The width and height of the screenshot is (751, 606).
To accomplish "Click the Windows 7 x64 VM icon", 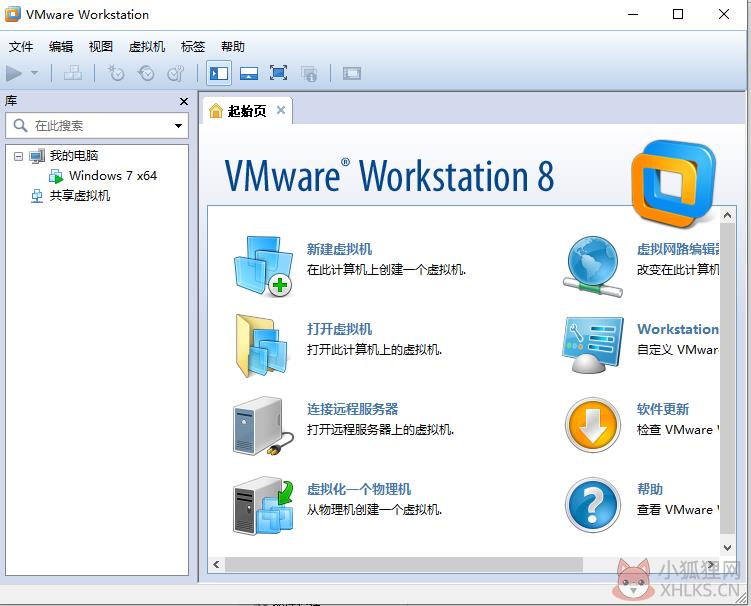I will 56,176.
